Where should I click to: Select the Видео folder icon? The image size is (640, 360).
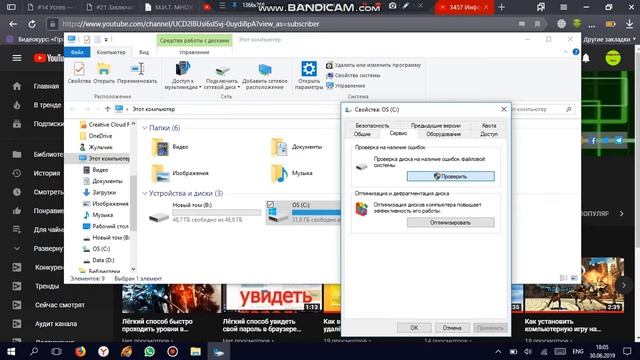coord(160,147)
